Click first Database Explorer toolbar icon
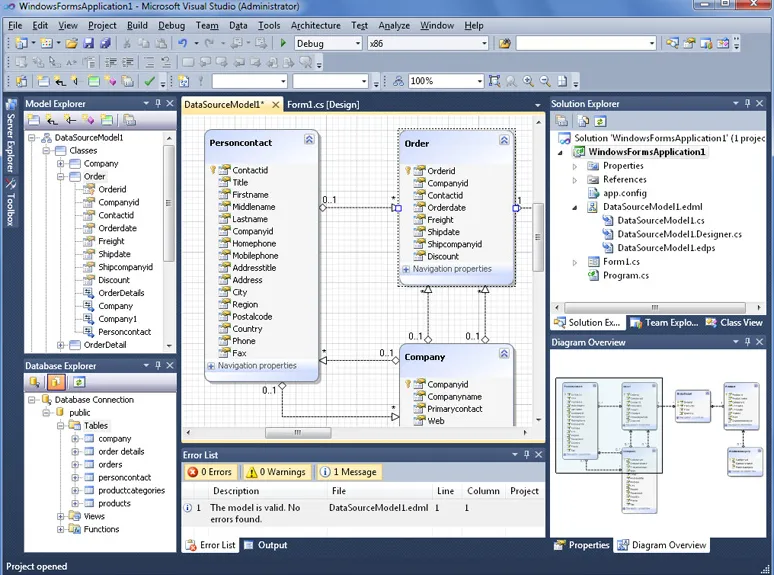The height and width of the screenshot is (575, 774). [x=35, y=382]
